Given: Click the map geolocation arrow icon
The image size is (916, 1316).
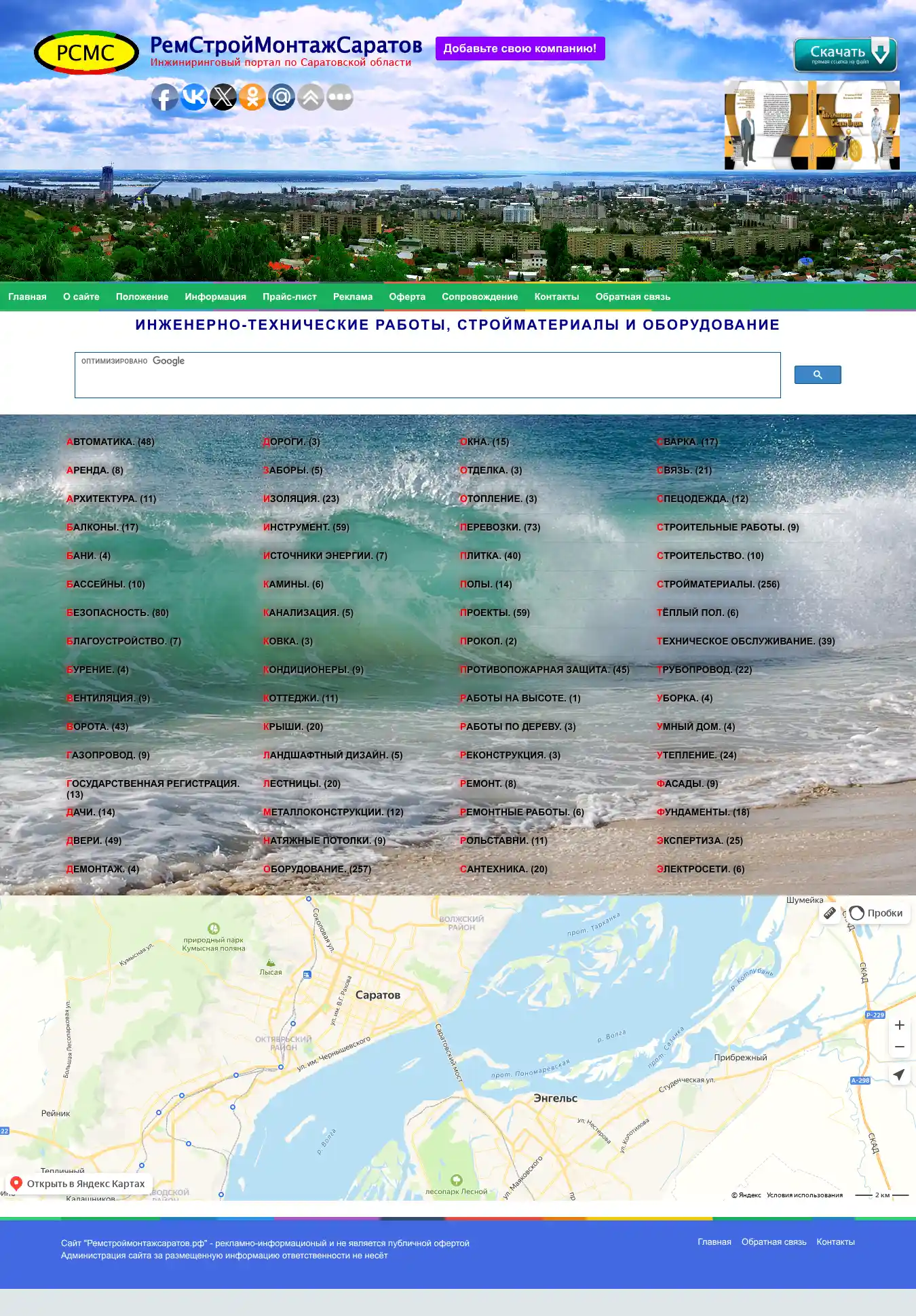Looking at the screenshot, I should (899, 1075).
